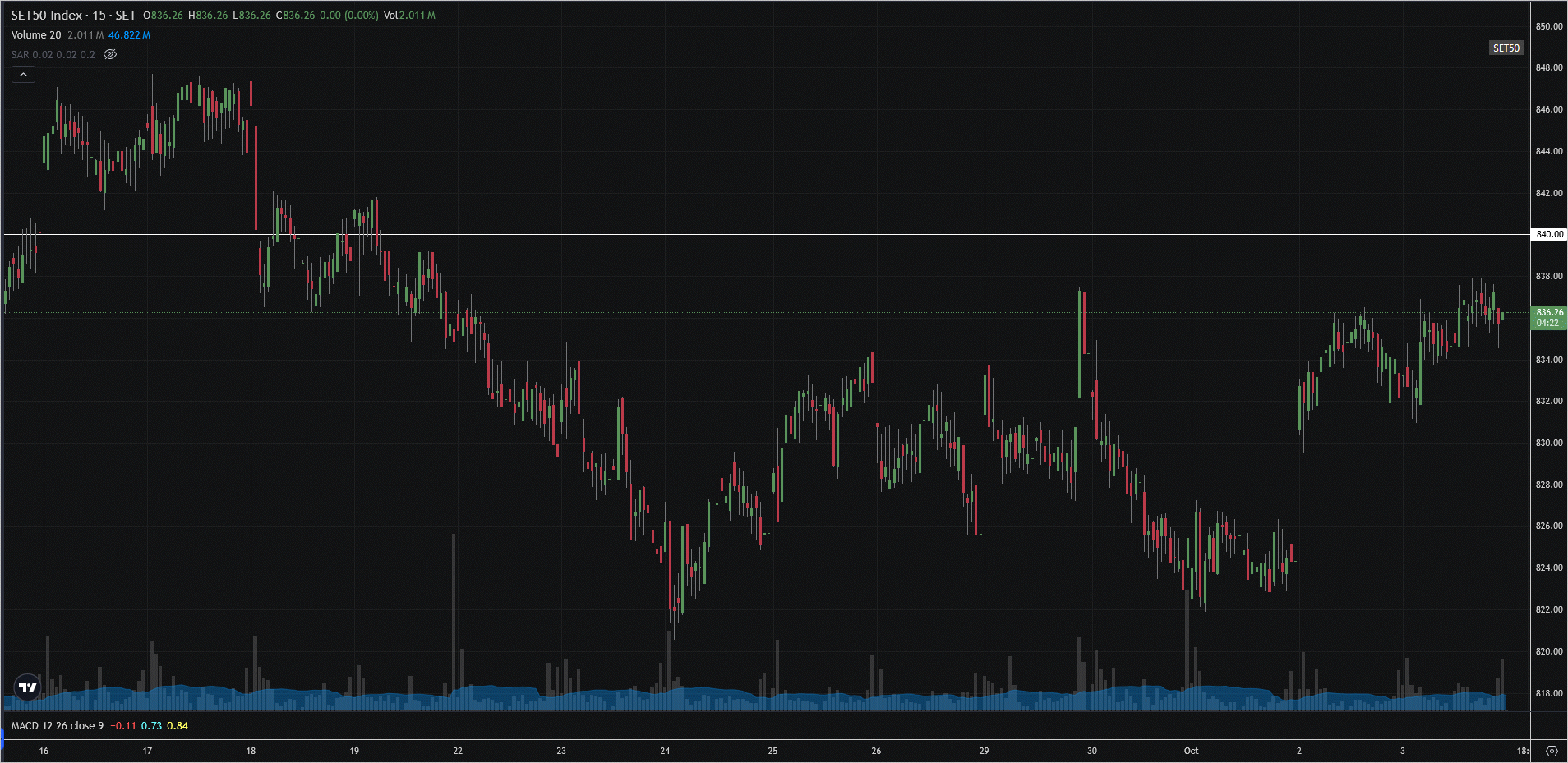Screen dimensions: 1568x763
Task: Select the SAR 0.02 0.02 0.2 legend
Action: 53,55
